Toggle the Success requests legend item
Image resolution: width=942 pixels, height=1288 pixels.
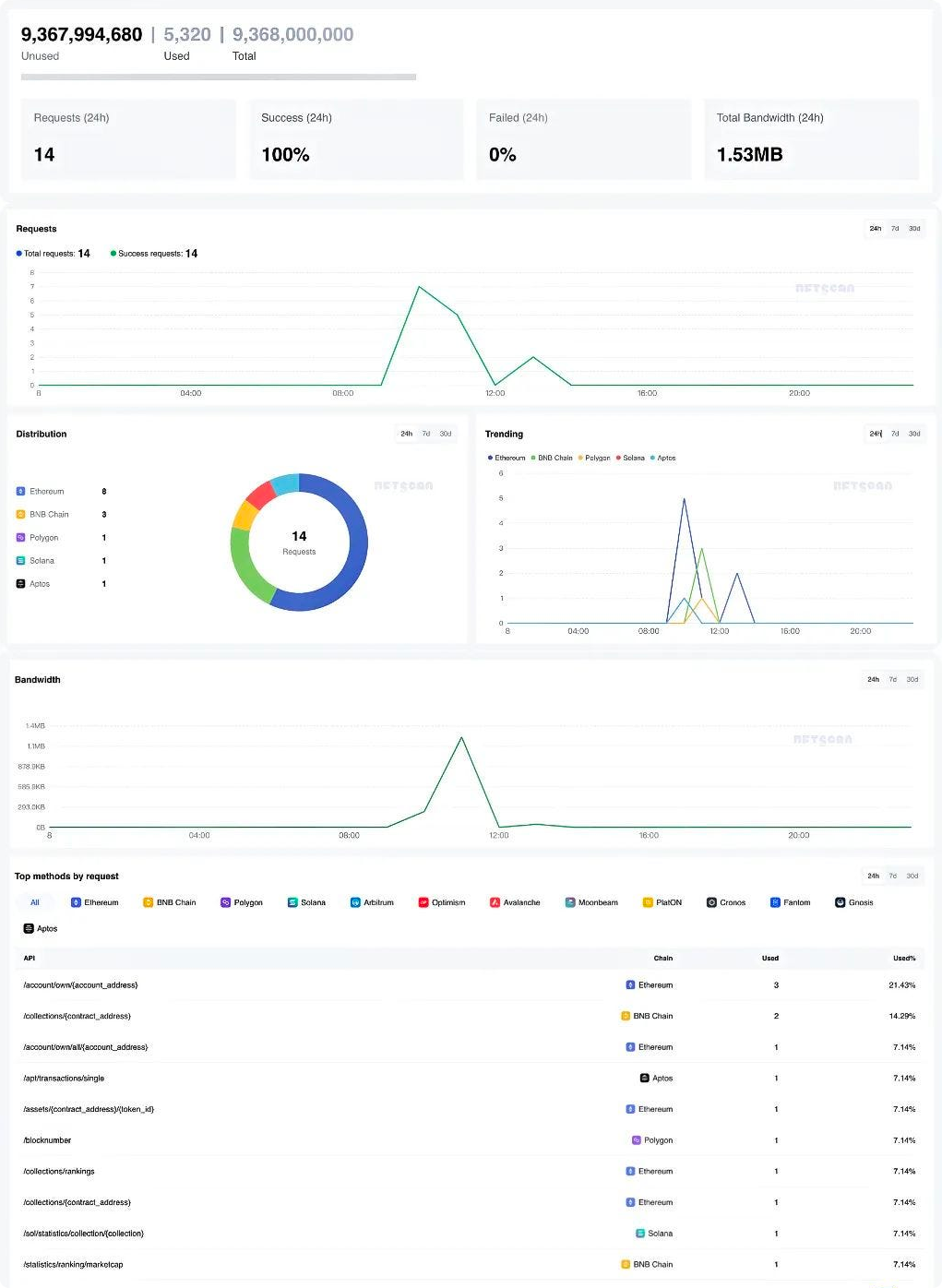point(152,253)
